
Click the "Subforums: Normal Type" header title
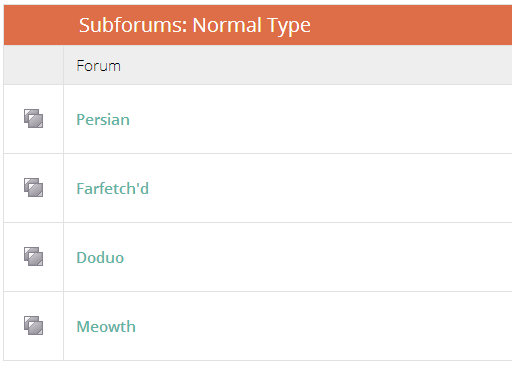(x=195, y=26)
